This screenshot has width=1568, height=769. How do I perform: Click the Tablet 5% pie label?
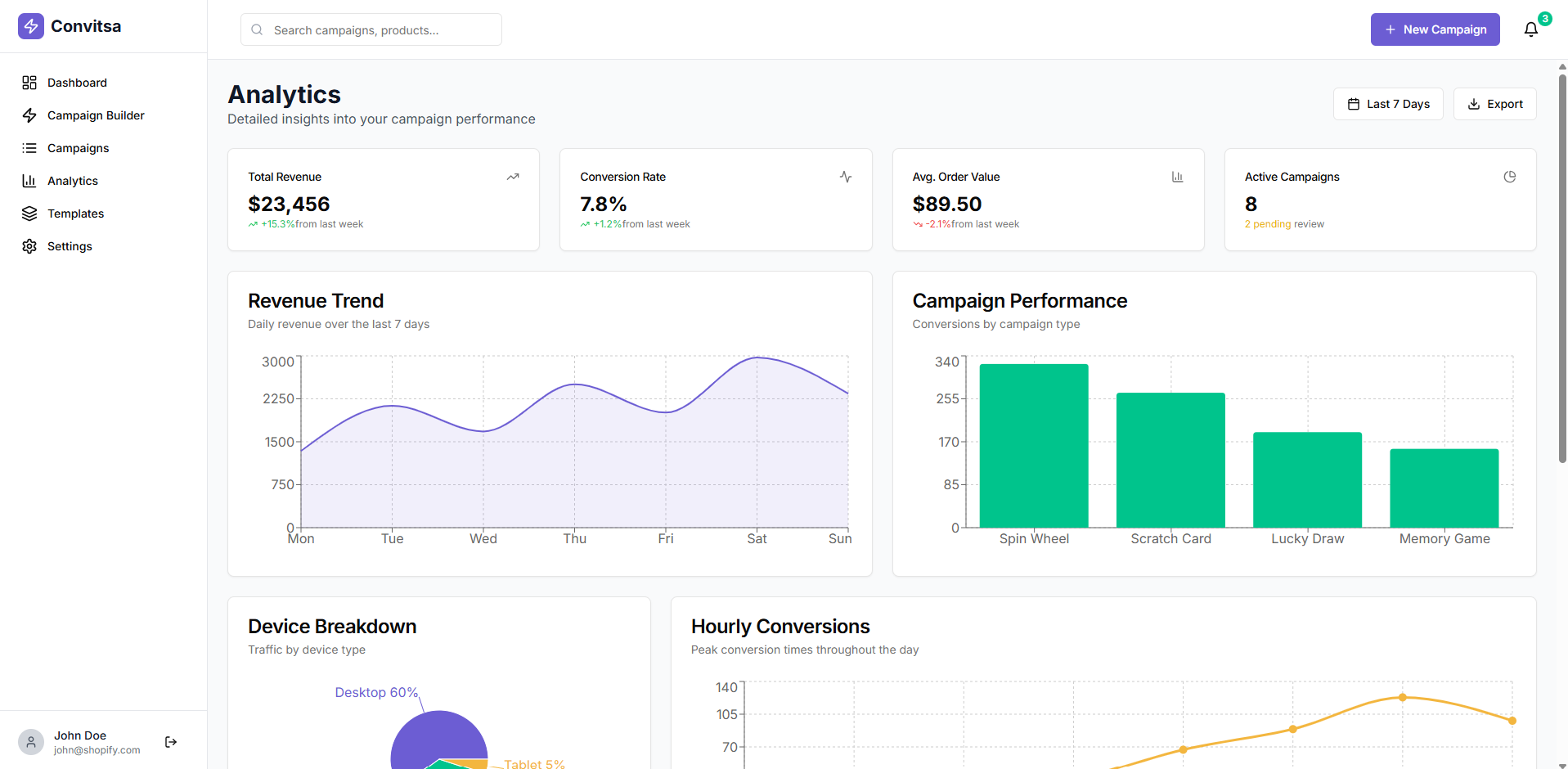coord(534,763)
